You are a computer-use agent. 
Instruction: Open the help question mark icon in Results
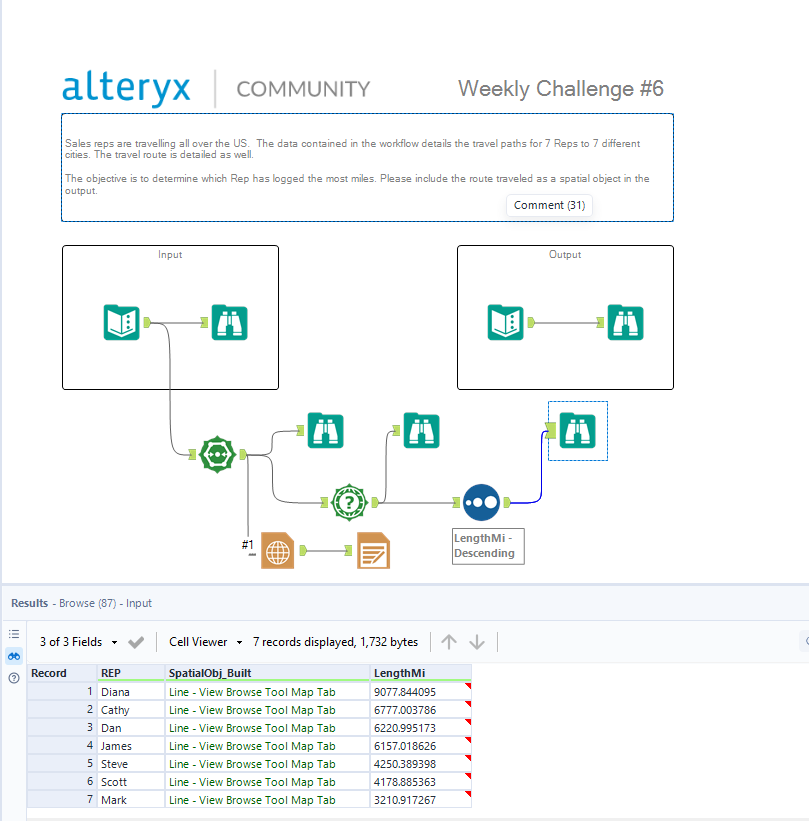(x=14, y=678)
